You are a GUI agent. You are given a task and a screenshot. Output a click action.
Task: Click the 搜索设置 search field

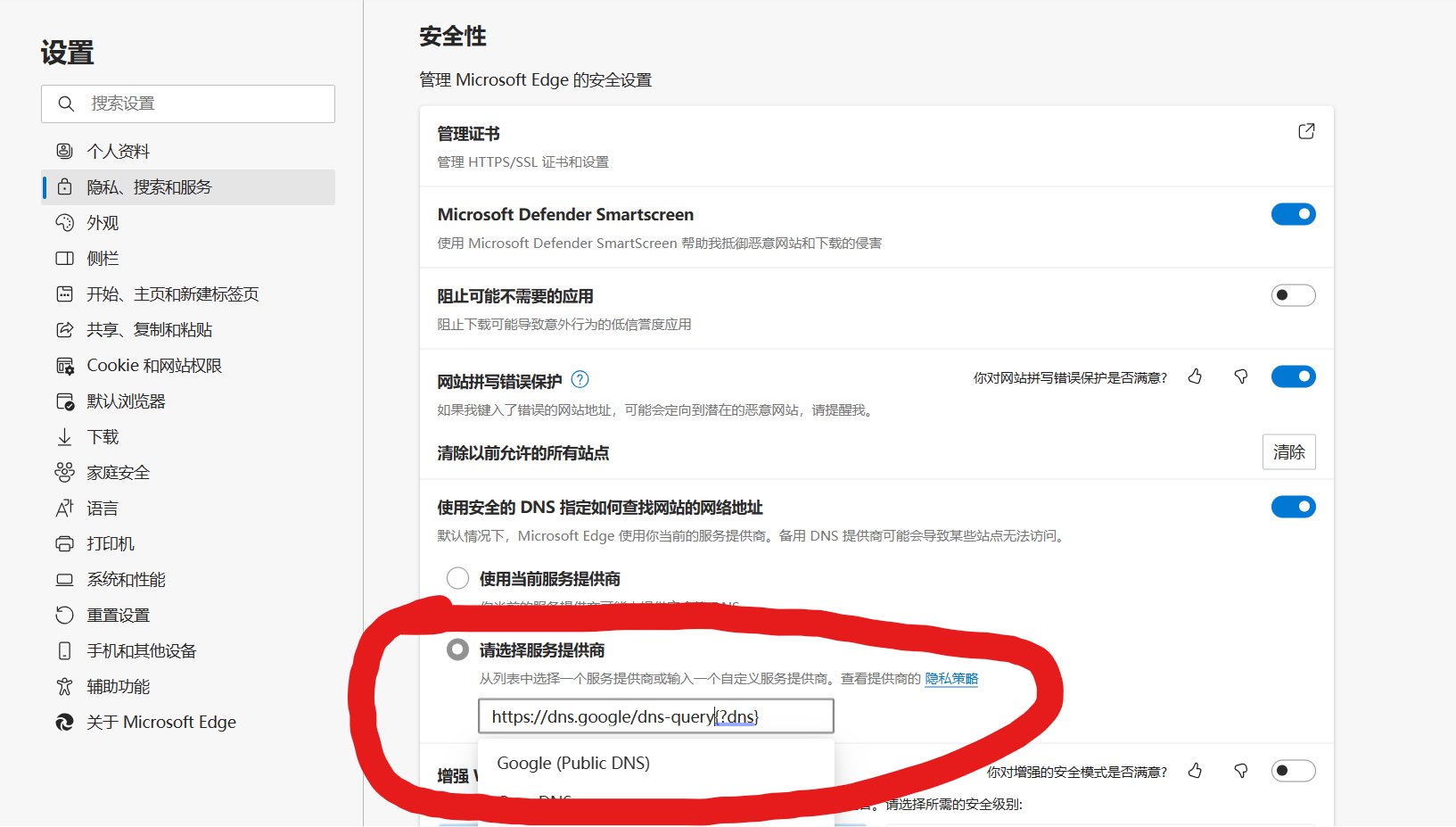[188, 103]
